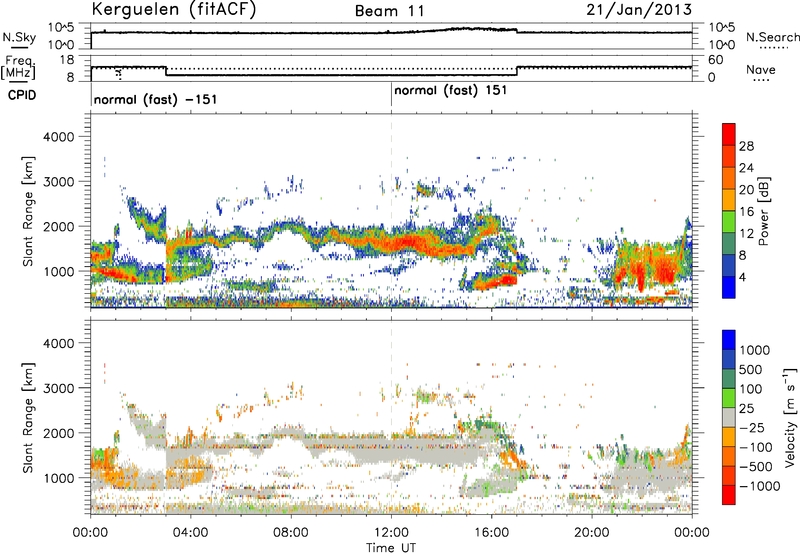Click the 'Time UT' axis title
Image resolution: width=800 pixels, height=554 pixels.
(x=391, y=548)
